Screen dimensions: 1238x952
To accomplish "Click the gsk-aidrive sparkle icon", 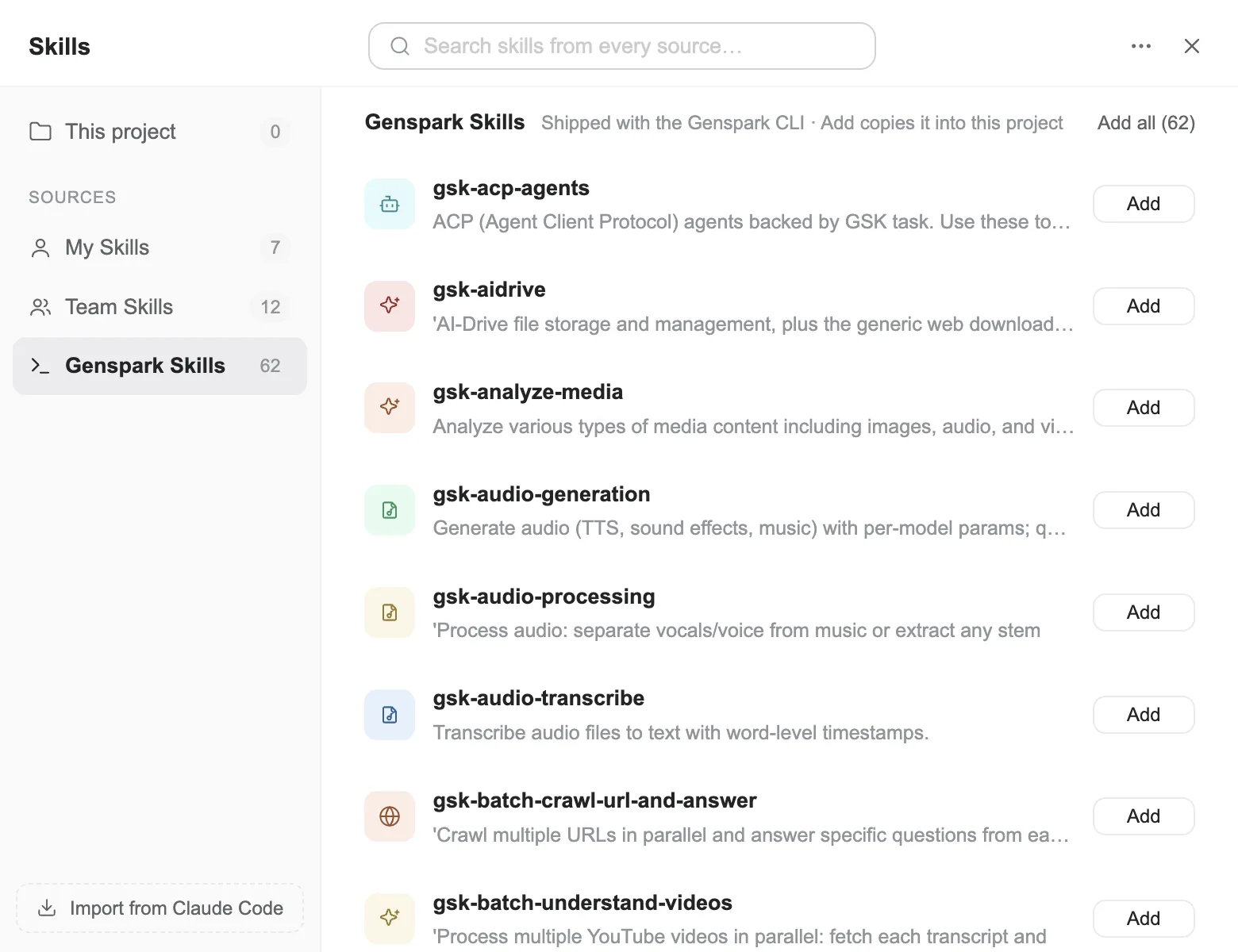I will click(390, 306).
